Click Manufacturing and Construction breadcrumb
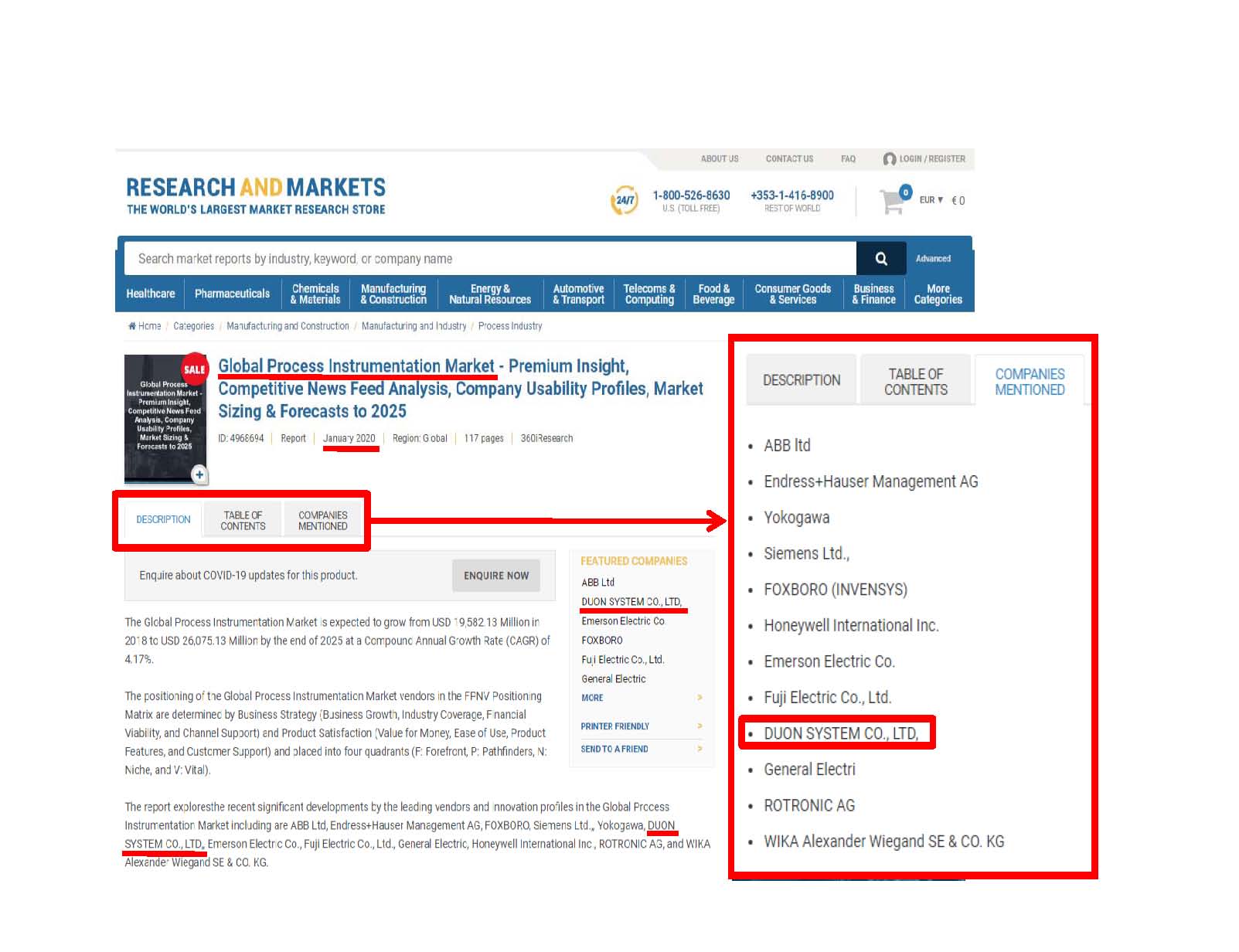Image resolution: width=1239 pixels, height=952 pixels. point(288,326)
